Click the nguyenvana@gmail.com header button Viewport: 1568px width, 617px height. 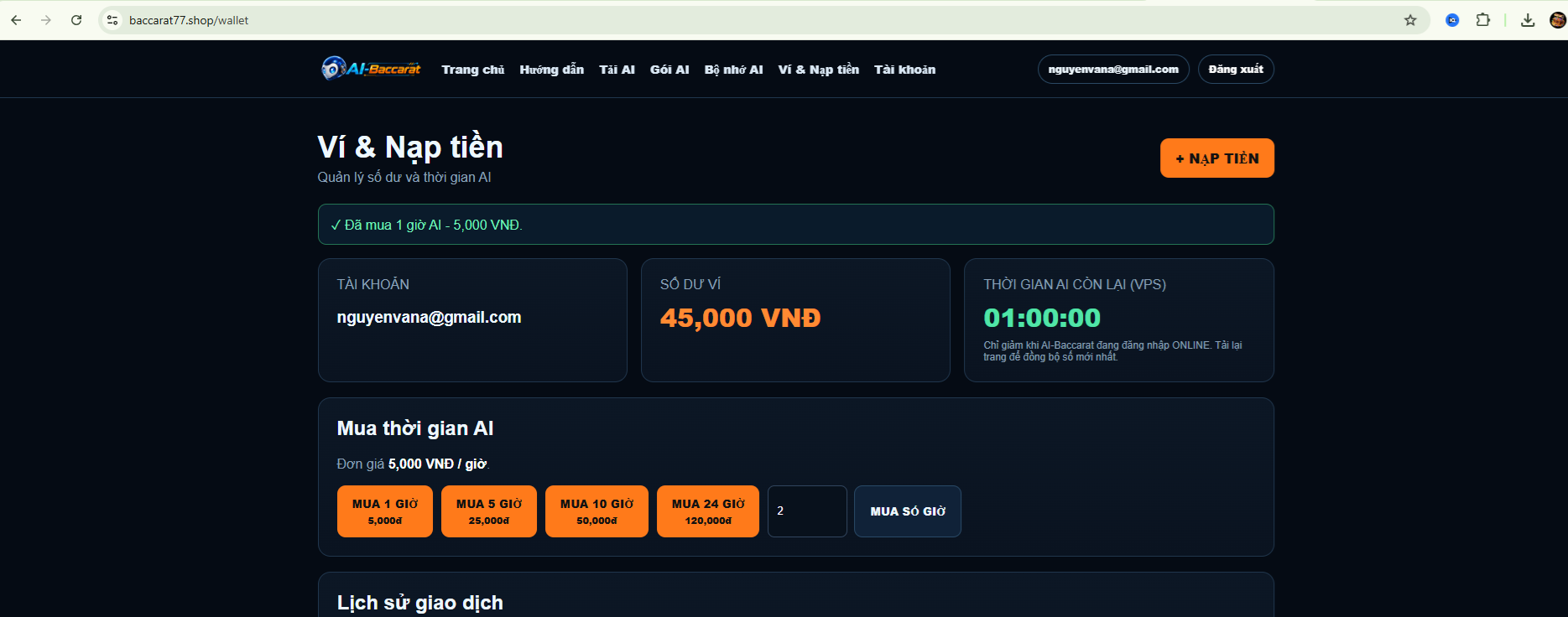tap(1113, 70)
